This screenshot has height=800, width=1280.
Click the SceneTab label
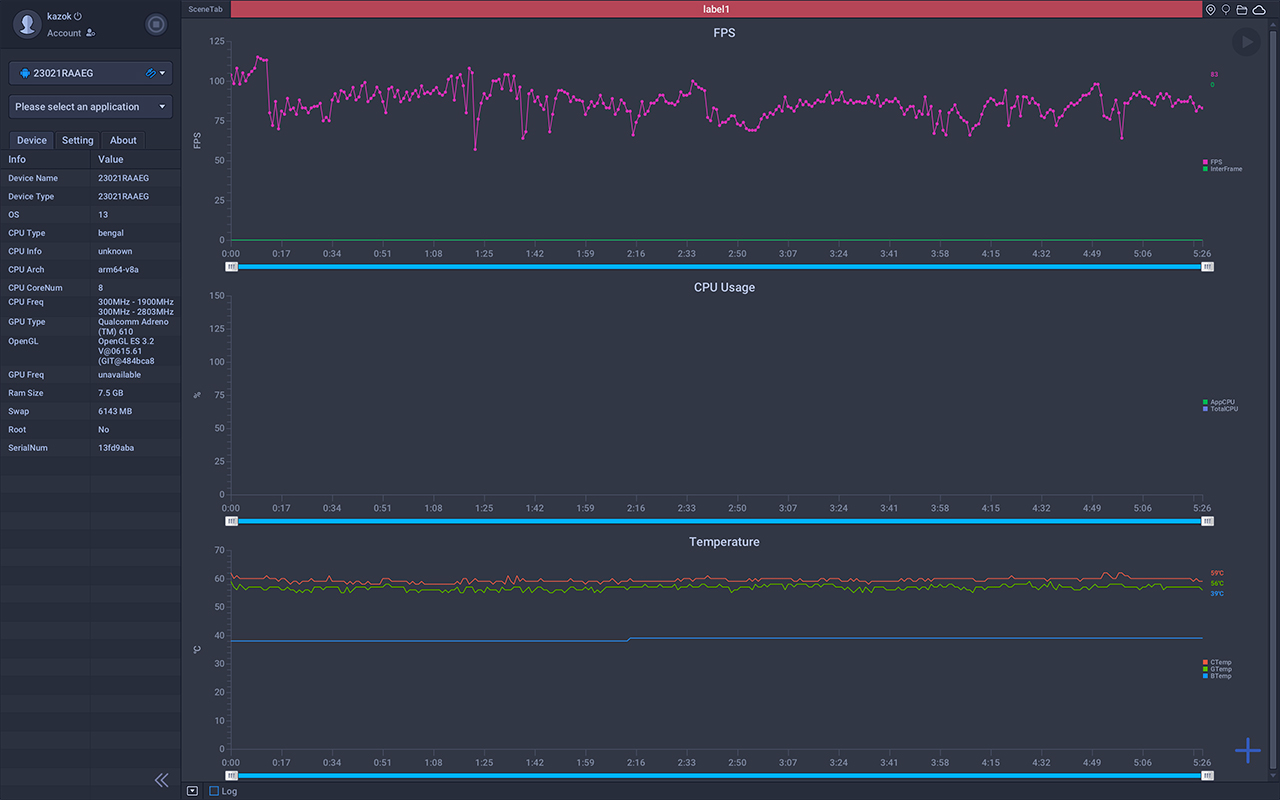click(205, 9)
